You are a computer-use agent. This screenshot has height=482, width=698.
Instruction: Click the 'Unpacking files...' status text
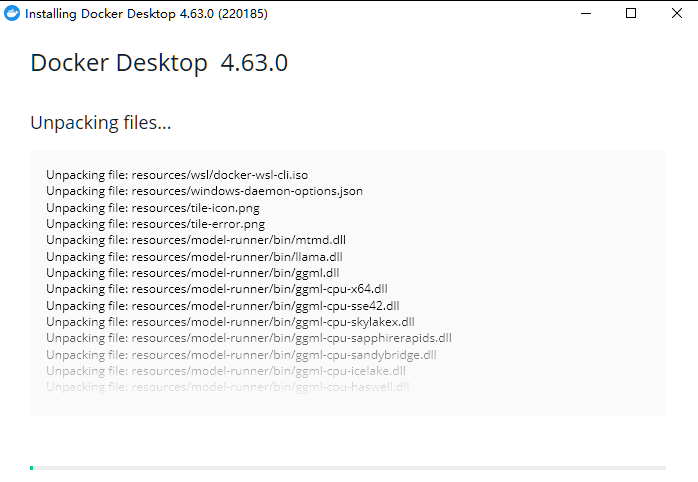(x=101, y=123)
